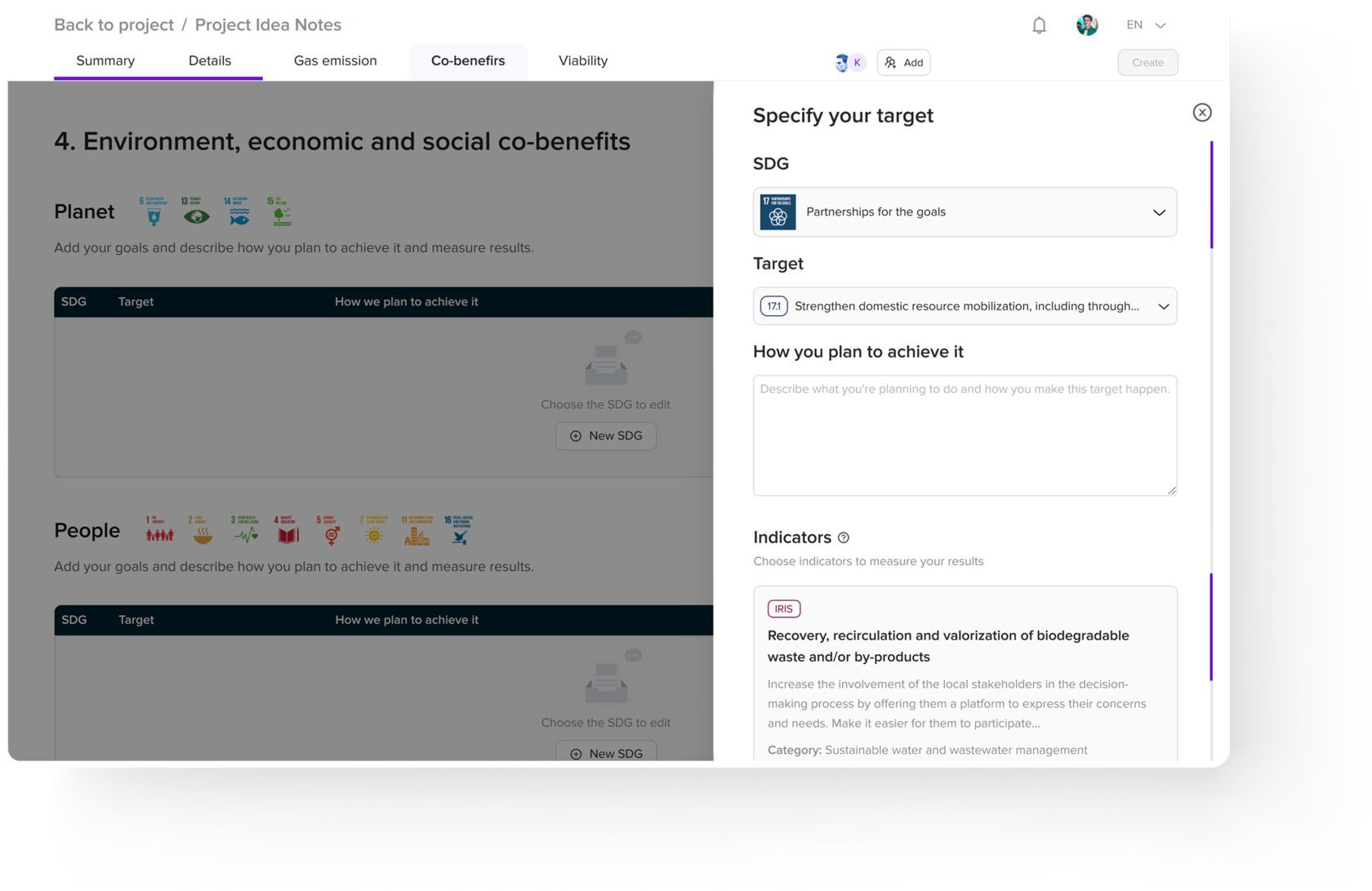The height and width of the screenshot is (891, 1372).
Task: Select the Recovery, recirculation and valorization indicator card
Action: point(964,674)
